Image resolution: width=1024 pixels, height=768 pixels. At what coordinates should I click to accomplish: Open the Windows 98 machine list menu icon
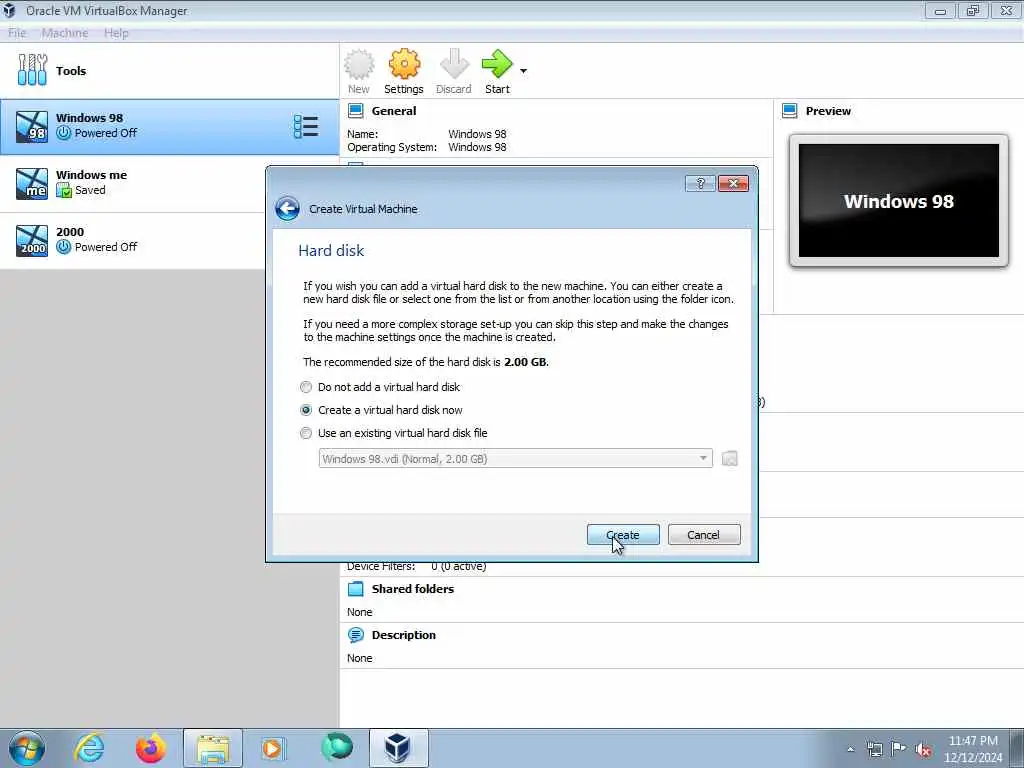pyautogui.click(x=306, y=127)
